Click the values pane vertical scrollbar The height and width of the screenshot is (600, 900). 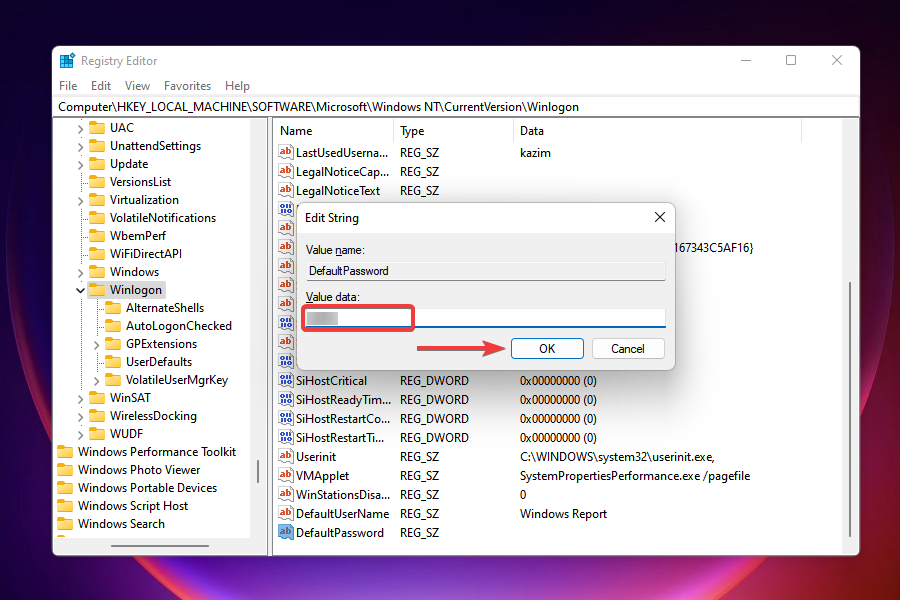[849, 409]
